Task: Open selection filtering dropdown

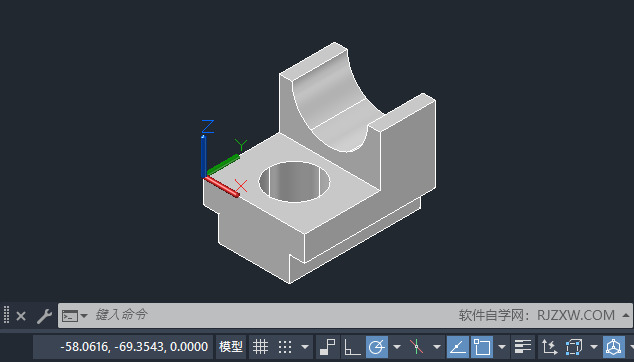Action: [x=594, y=347]
